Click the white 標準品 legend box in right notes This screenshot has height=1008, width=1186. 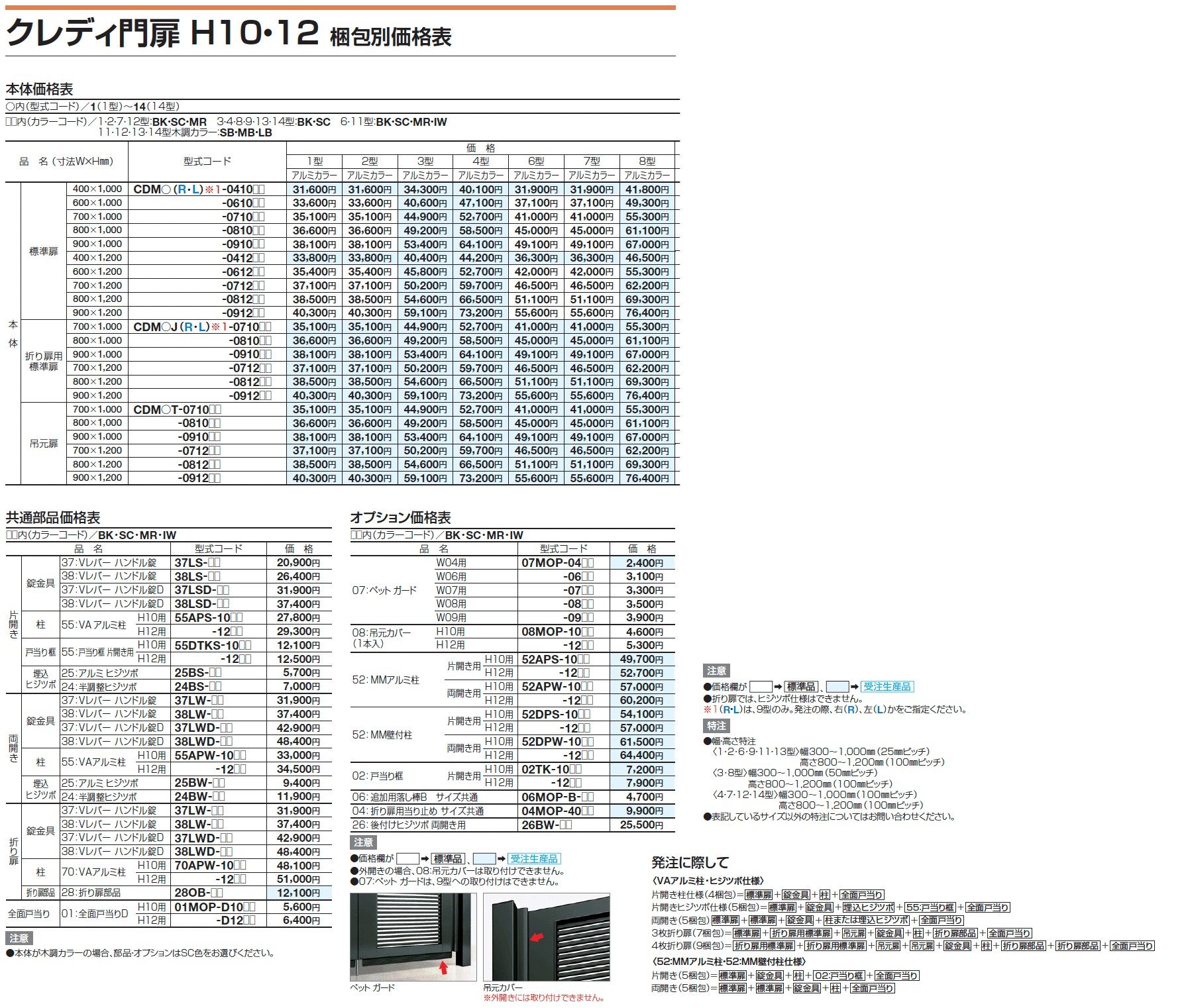(761, 687)
